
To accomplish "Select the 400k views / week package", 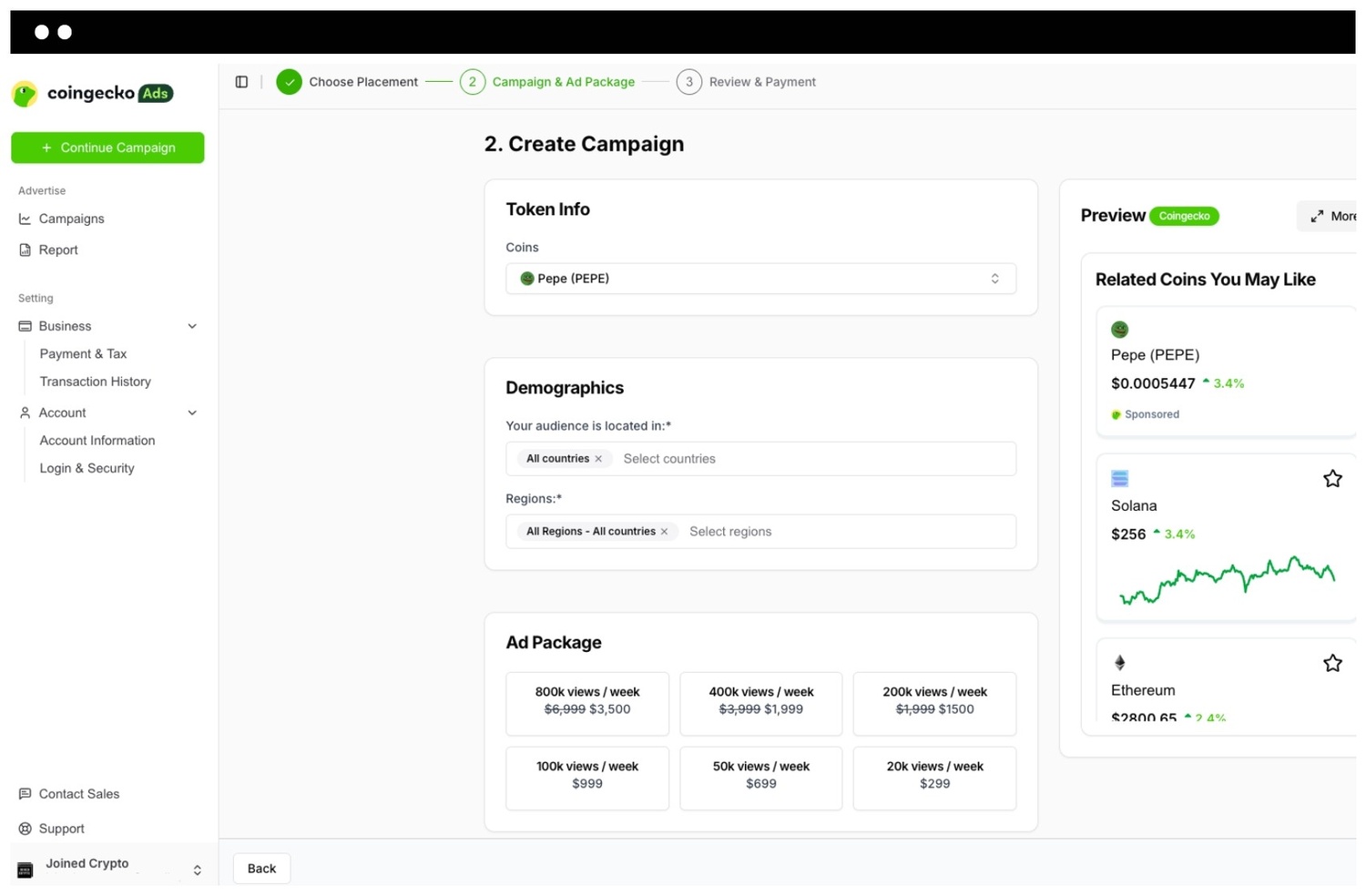I will pyautogui.click(x=761, y=704).
